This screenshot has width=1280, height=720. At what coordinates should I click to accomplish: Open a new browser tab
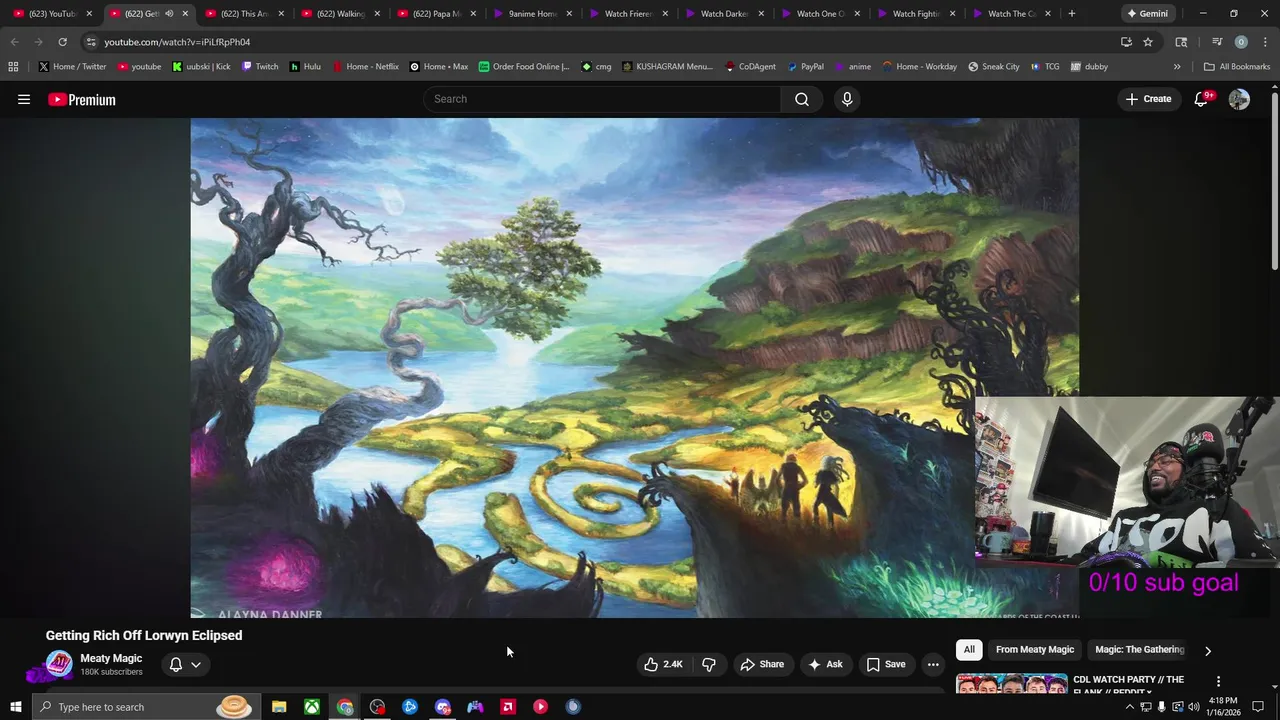(1071, 14)
